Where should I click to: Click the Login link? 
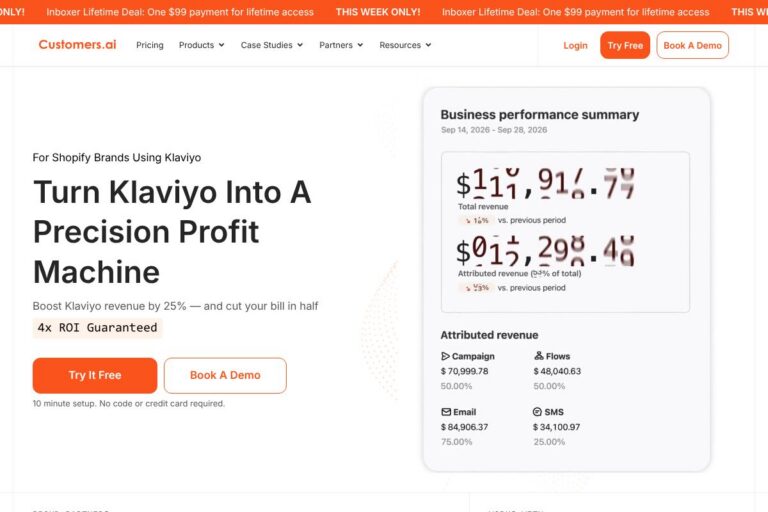pos(575,45)
